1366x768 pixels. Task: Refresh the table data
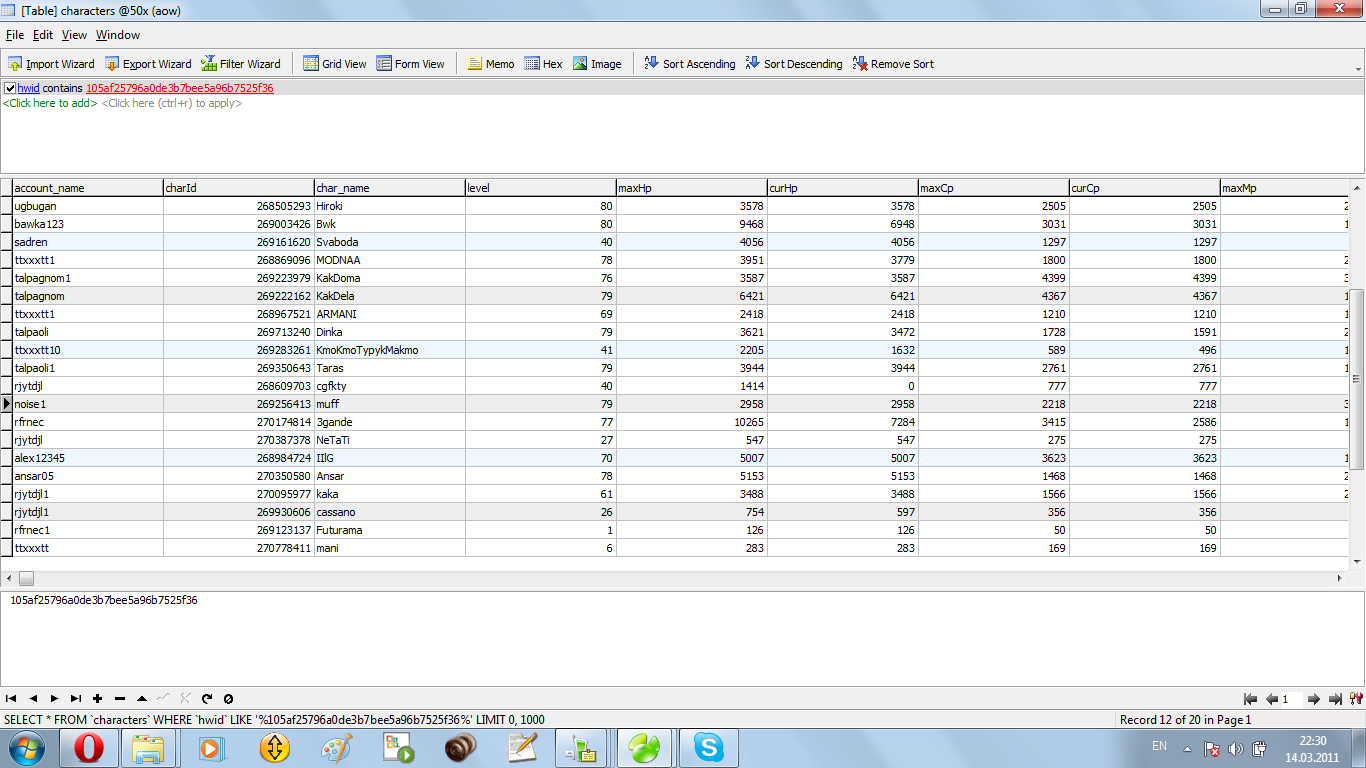(x=207, y=699)
